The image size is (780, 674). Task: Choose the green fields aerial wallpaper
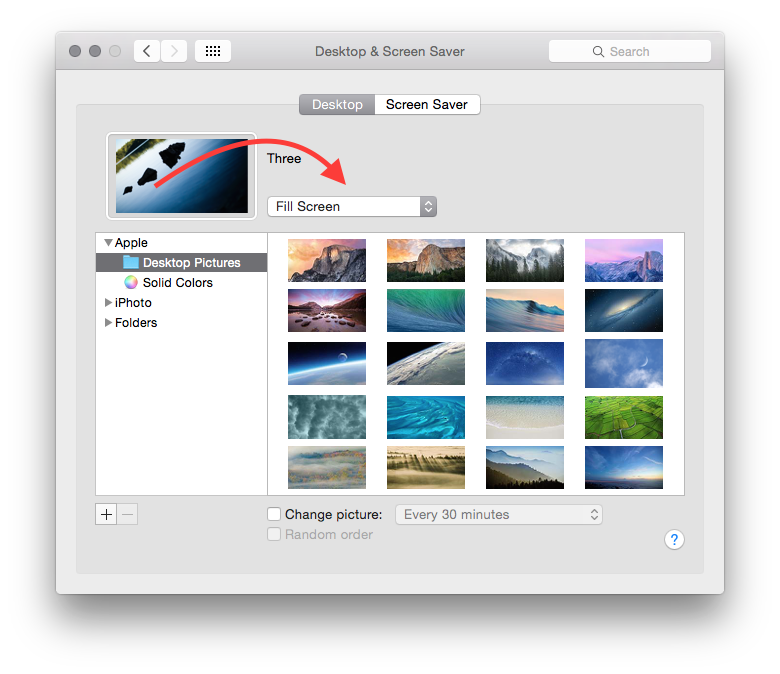(x=624, y=417)
